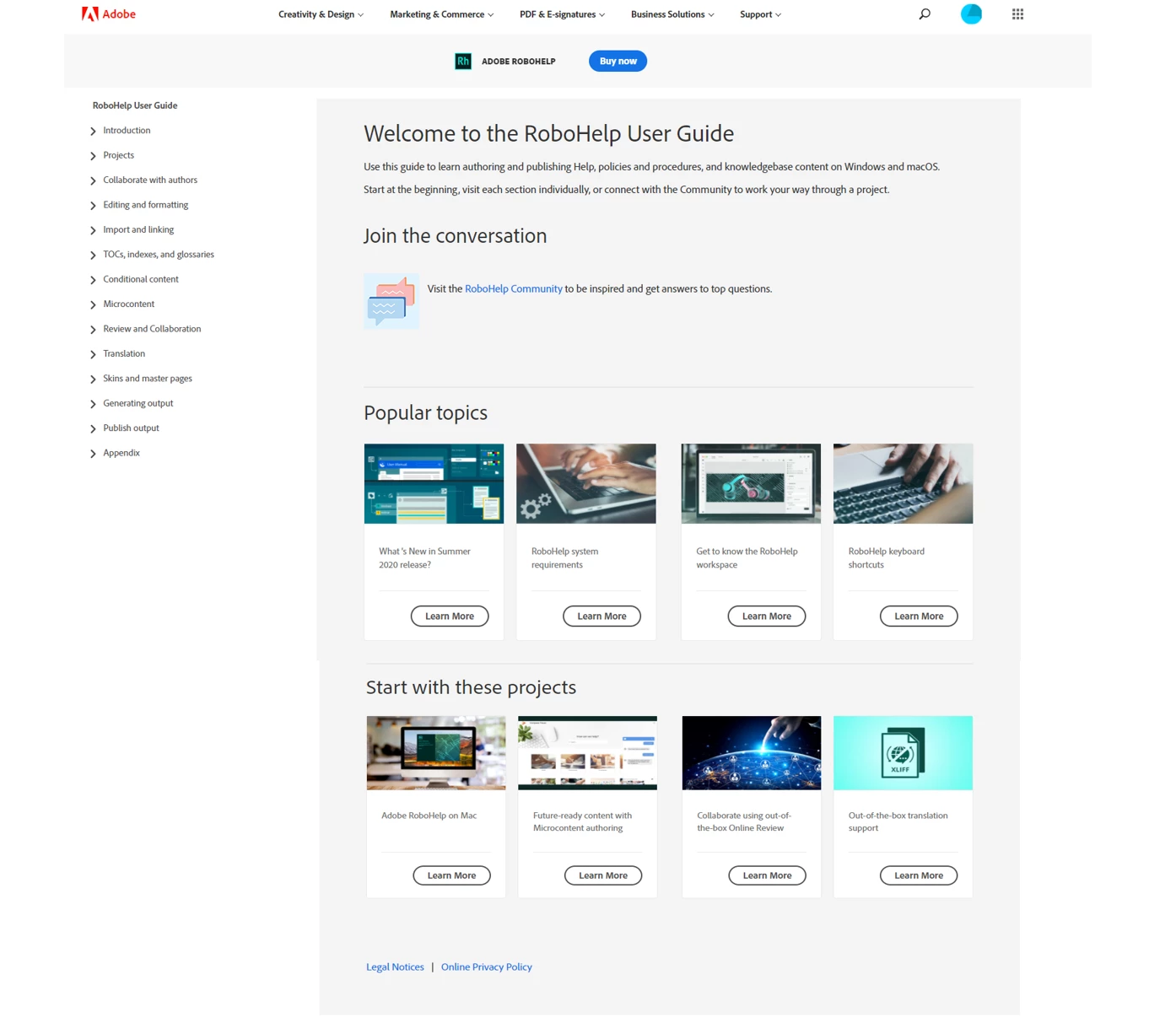The image size is (1176, 1023).
Task: Open Generating output section label
Action: [x=138, y=403]
